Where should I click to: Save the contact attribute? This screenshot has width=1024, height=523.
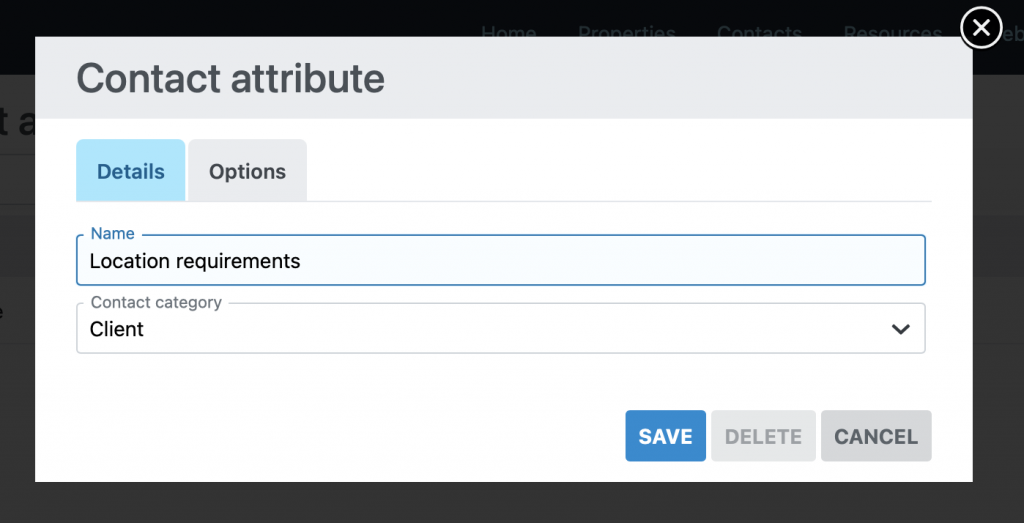click(x=665, y=436)
